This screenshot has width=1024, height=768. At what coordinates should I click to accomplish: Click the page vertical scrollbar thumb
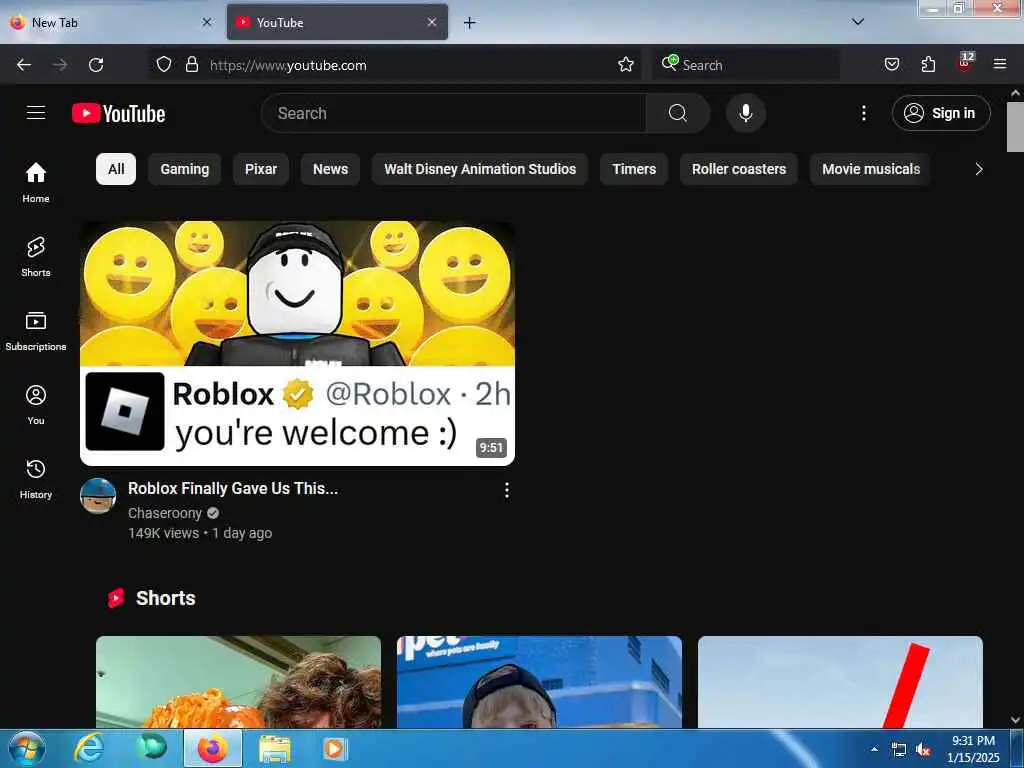pos(1015,127)
